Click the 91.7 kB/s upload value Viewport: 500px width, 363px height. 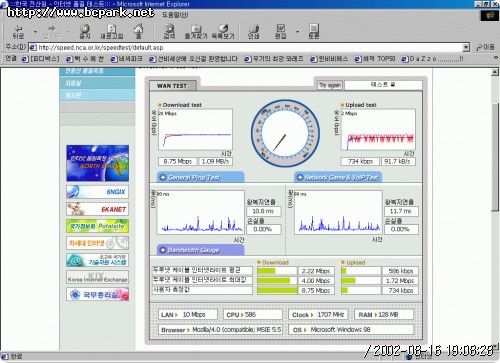point(397,161)
